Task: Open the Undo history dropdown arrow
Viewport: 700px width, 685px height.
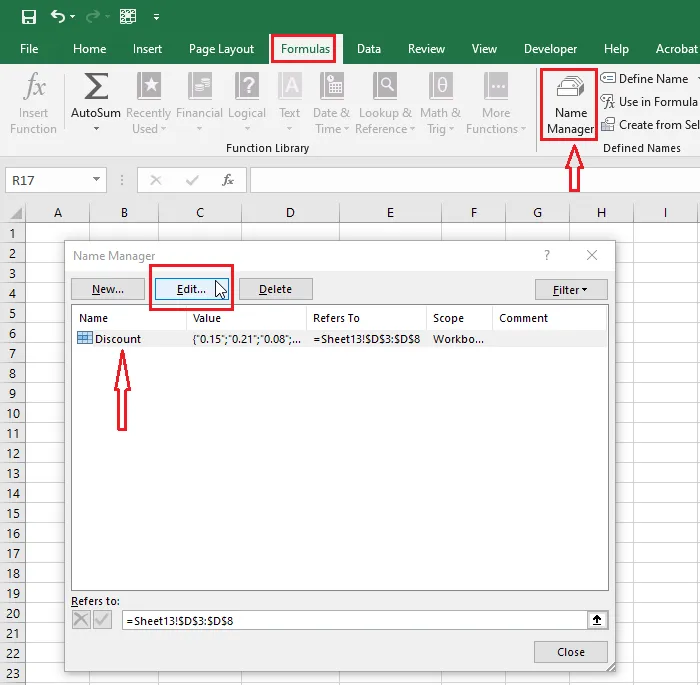Action: pyautogui.click(x=72, y=17)
